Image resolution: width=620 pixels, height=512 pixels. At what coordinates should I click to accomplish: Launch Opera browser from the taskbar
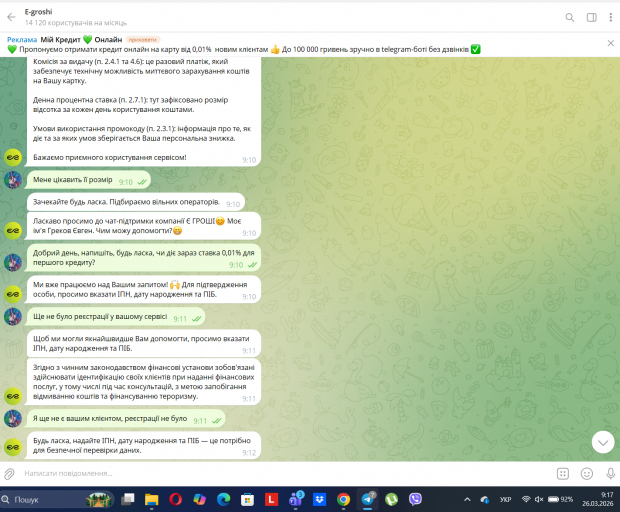(176, 499)
